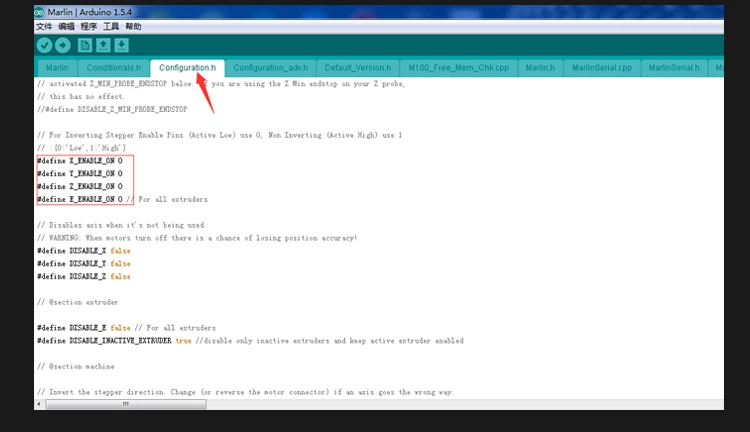The image size is (750, 432).
Task: Click the 'false' value after DISABLE_Y
Action: (x=120, y=264)
